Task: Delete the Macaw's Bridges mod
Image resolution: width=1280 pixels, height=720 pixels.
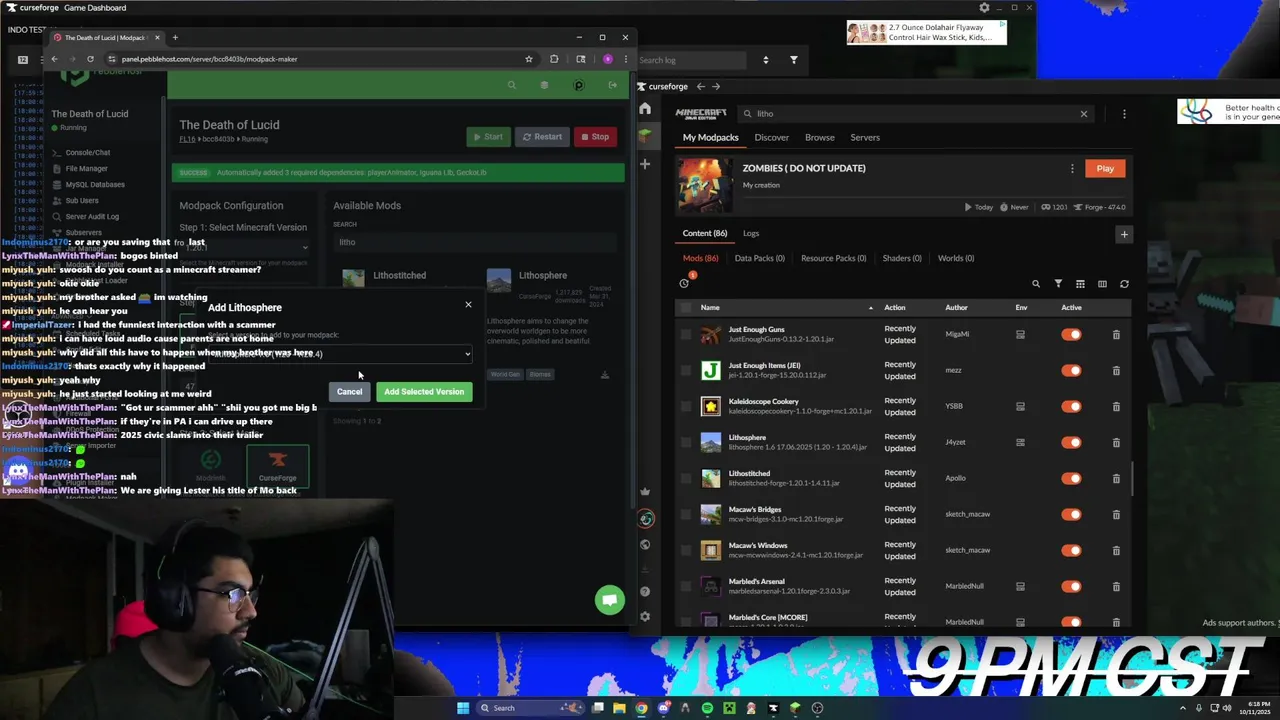Action: point(1116,514)
